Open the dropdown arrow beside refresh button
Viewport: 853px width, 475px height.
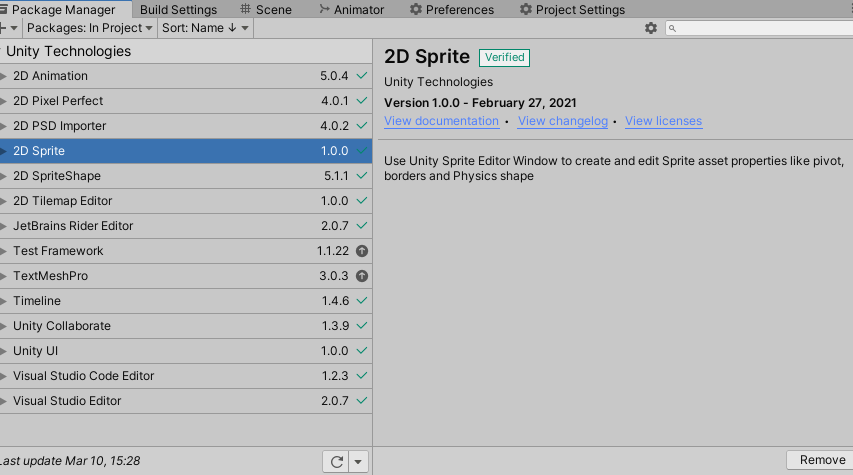tap(359, 461)
